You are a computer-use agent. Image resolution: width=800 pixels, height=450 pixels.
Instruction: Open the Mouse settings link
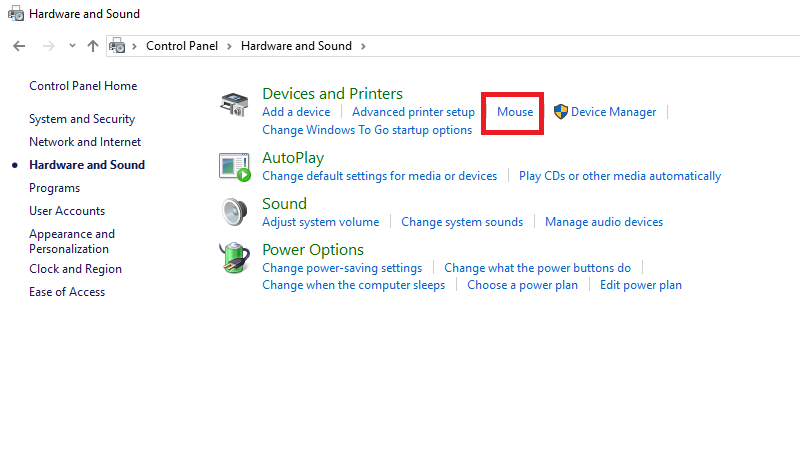point(515,112)
